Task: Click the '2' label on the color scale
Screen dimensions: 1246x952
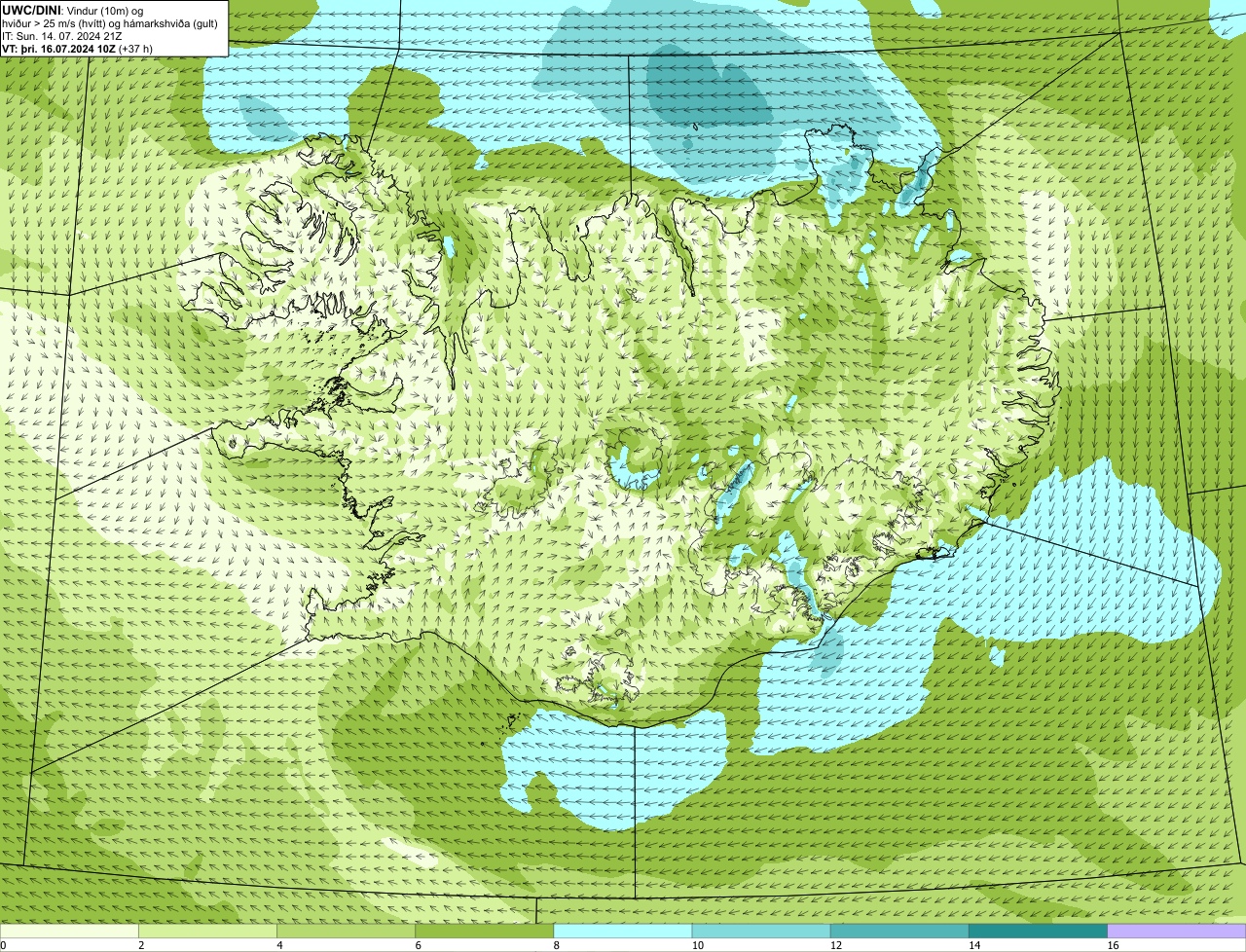Action: pyautogui.click(x=141, y=945)
